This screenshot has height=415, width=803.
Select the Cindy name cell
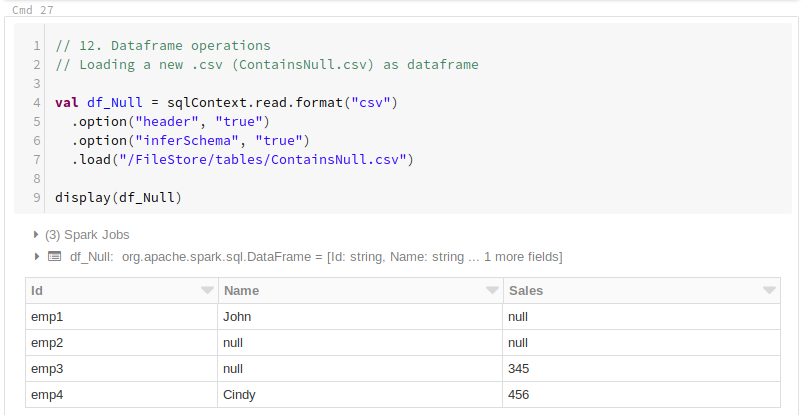point(361,395)
